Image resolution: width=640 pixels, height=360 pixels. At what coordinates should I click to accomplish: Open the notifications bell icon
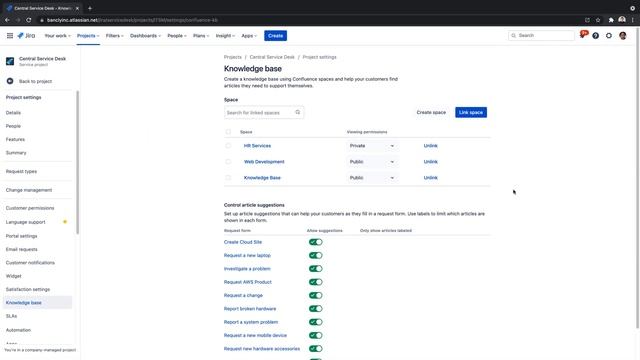pyautogui.click(x=583, y=35)
